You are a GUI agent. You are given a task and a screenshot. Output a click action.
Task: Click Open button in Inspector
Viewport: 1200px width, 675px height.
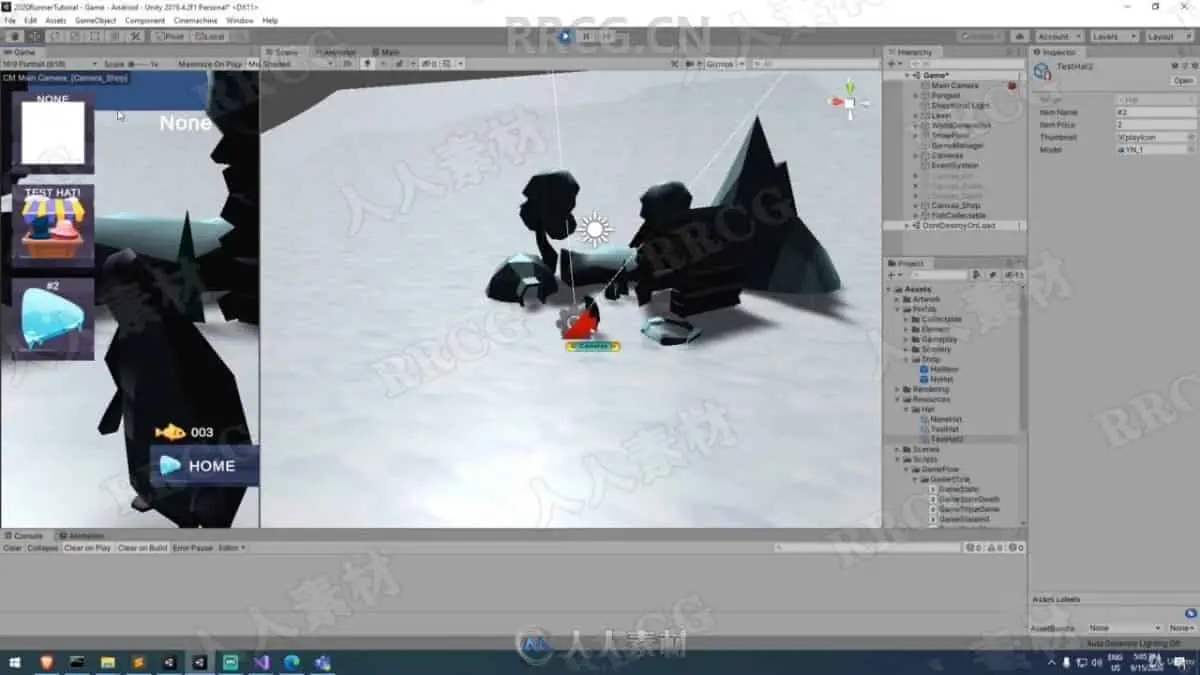click(1183, 80)
